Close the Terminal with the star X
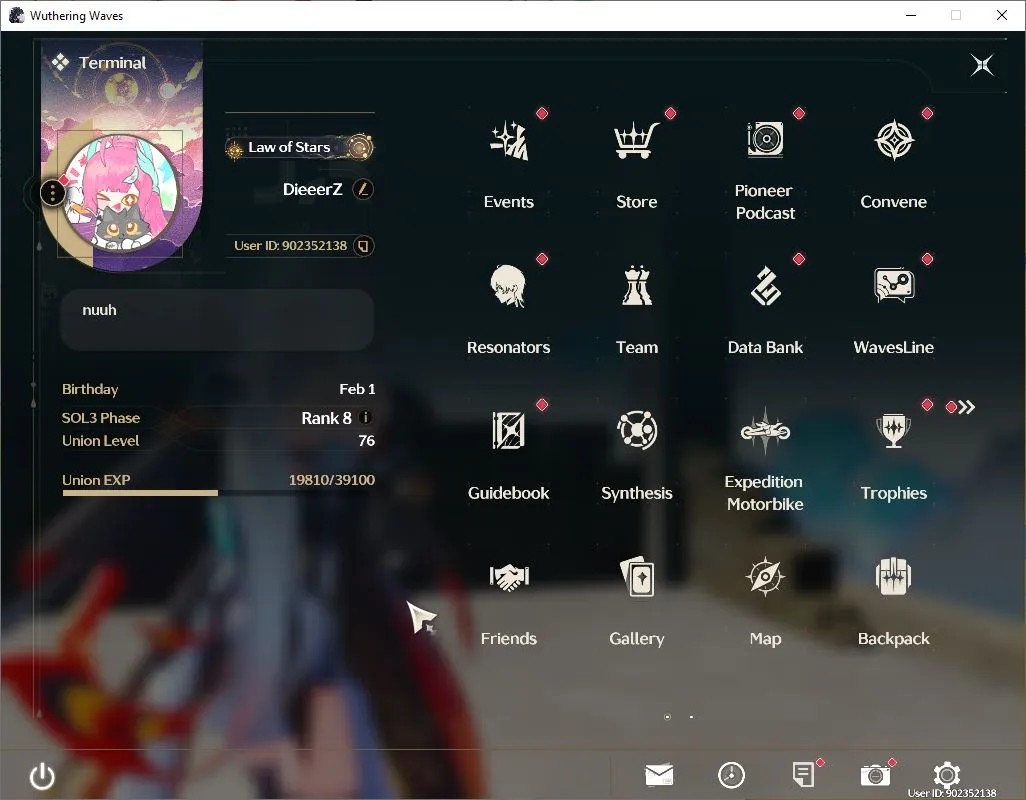1026x800 pixels. click(x=982, y=65)
